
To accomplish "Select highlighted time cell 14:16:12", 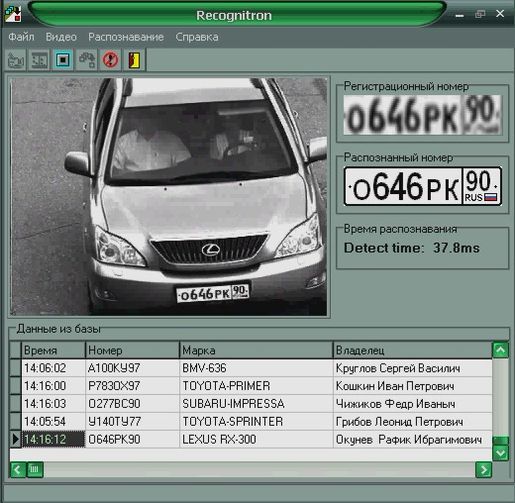I will 53,439.
